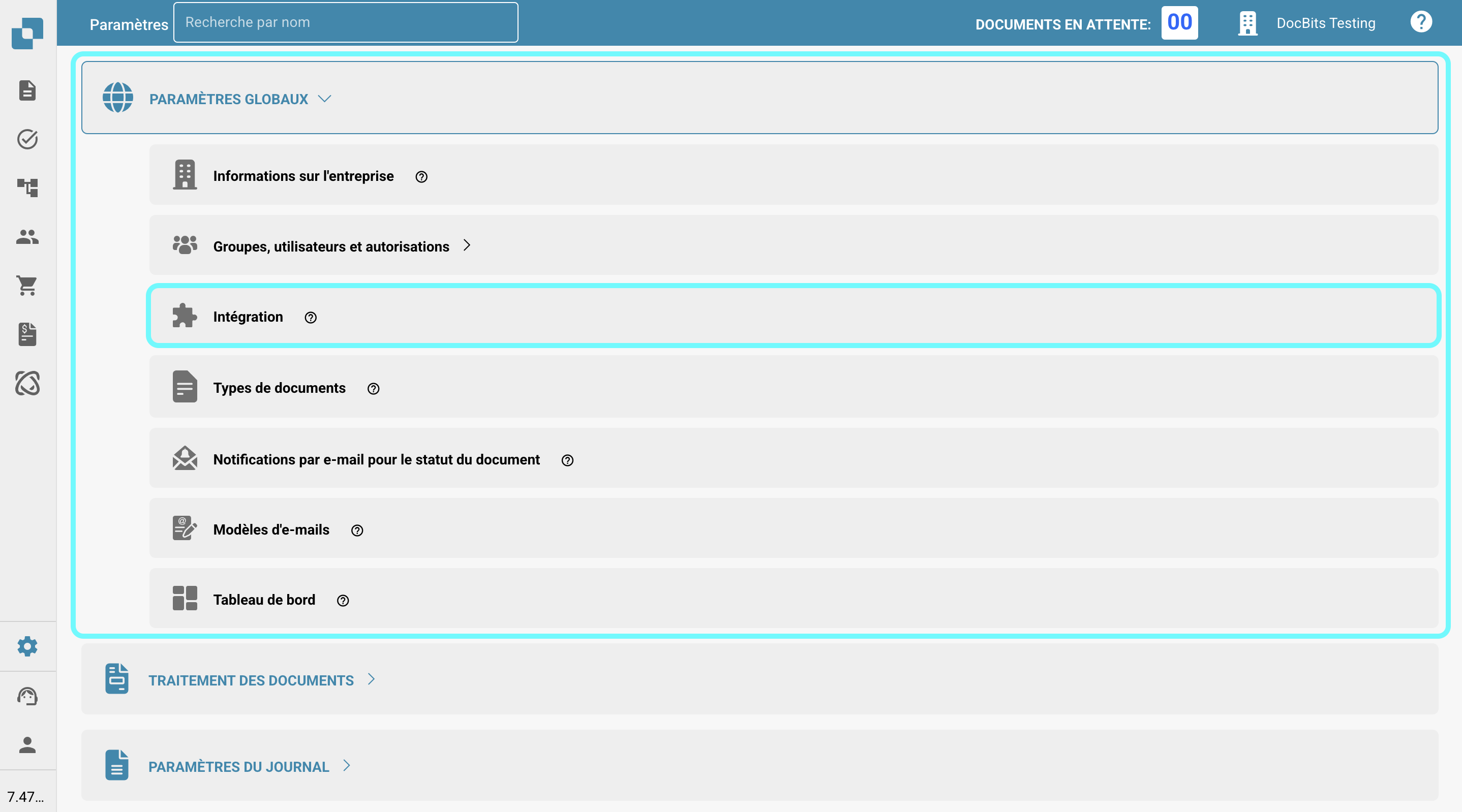
Task: Click the dollar invoice sidebar icon
Action: coord(27,334)
